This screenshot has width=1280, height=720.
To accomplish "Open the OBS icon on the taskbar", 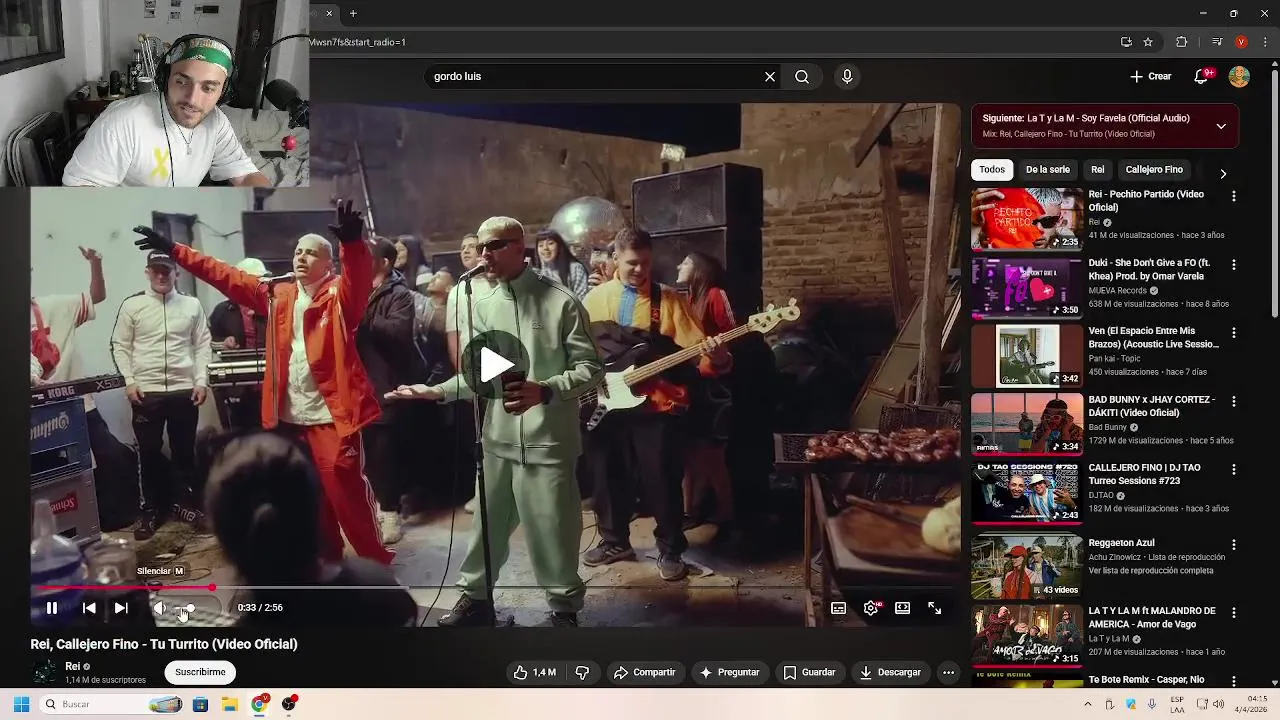I will coord(289,704).
